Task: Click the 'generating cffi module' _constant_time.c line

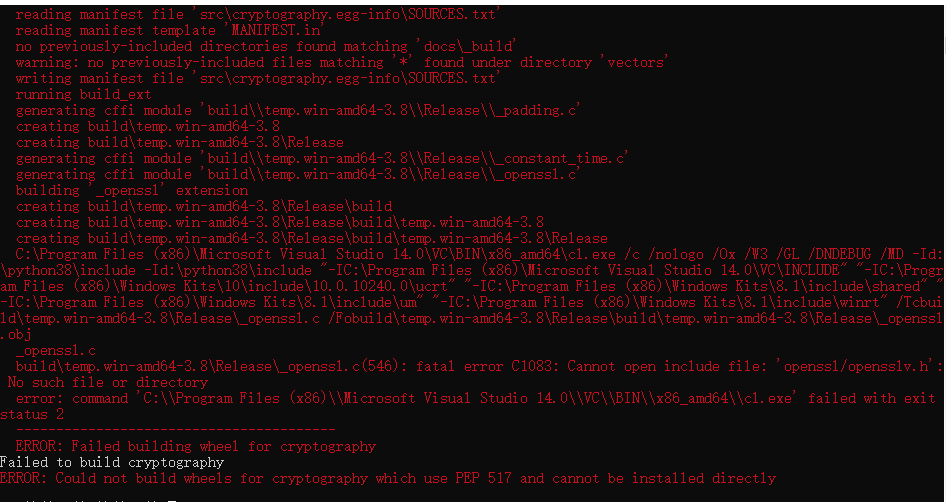Action: [322, 158]
